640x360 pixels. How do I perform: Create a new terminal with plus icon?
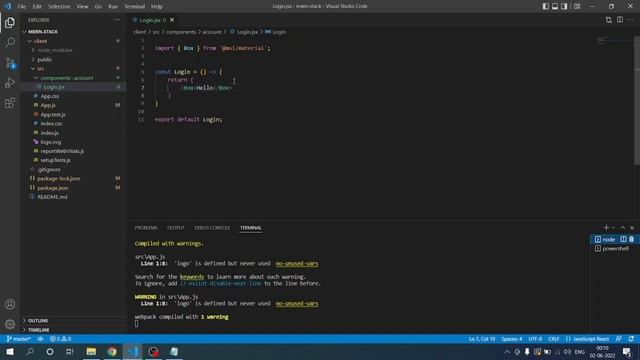point(606,227)
